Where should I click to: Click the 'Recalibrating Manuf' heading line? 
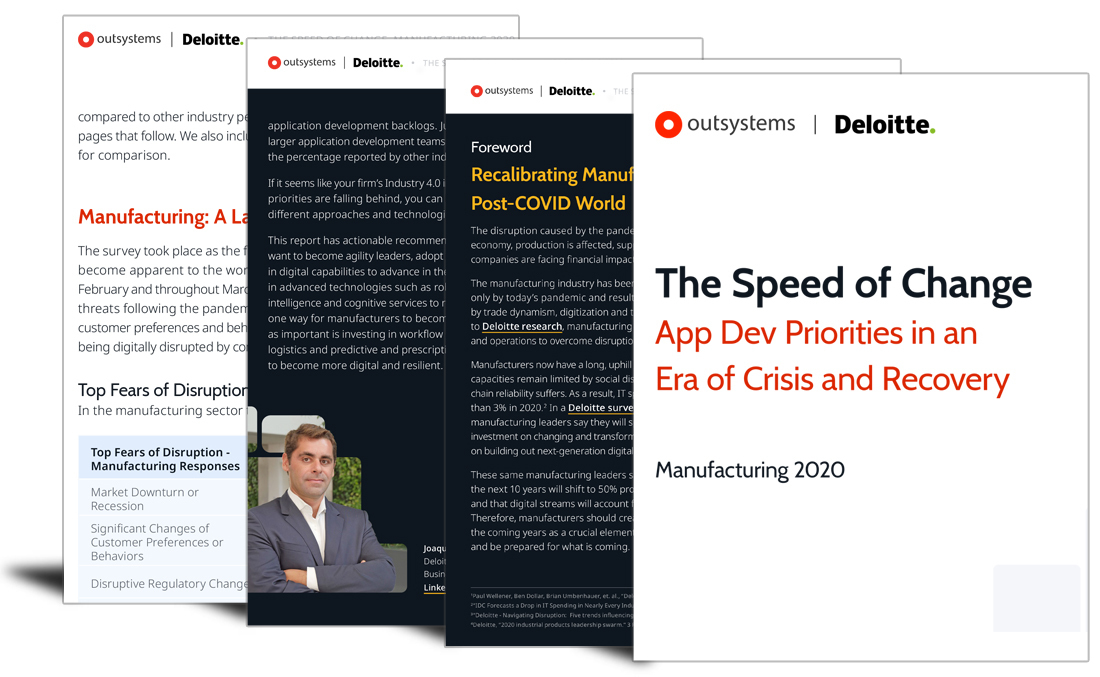pos(552,175)
